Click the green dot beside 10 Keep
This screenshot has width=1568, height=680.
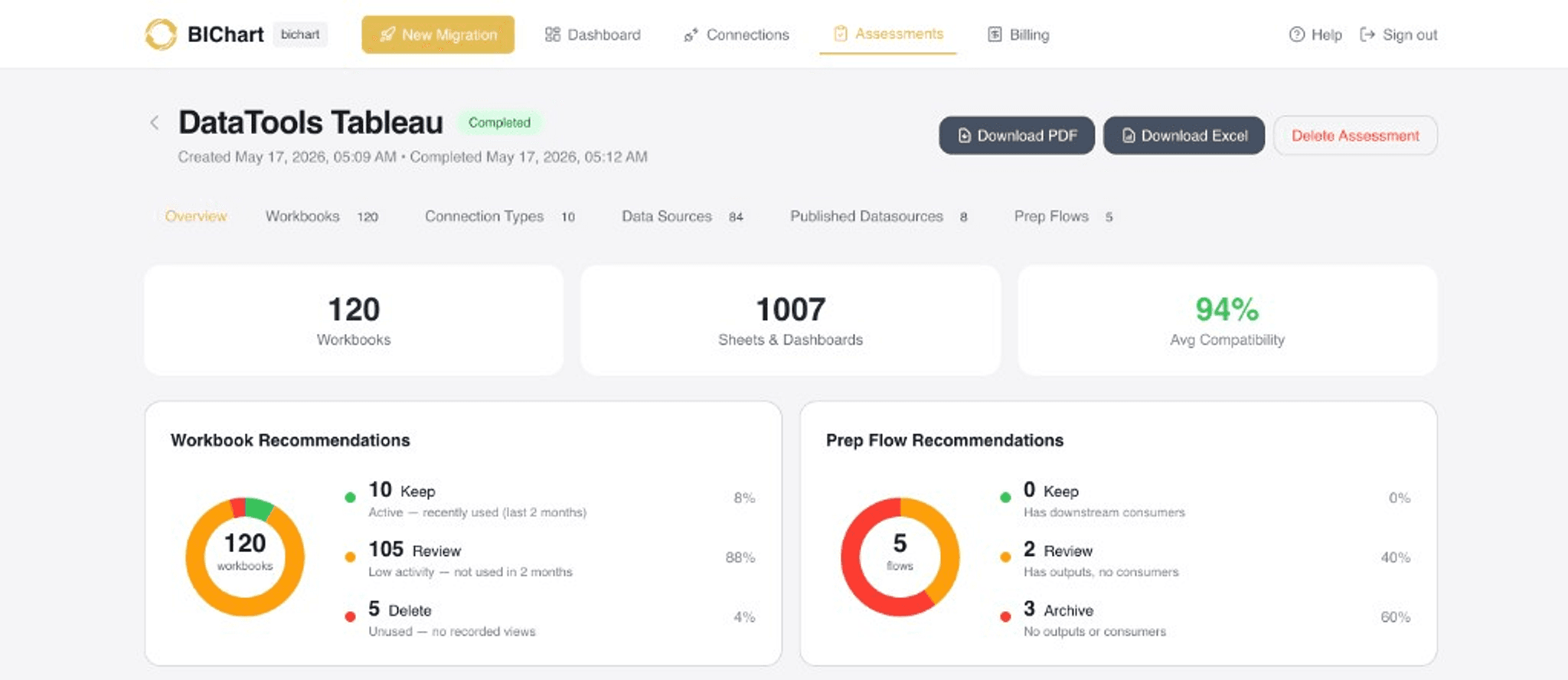click(x=350, y=498)
